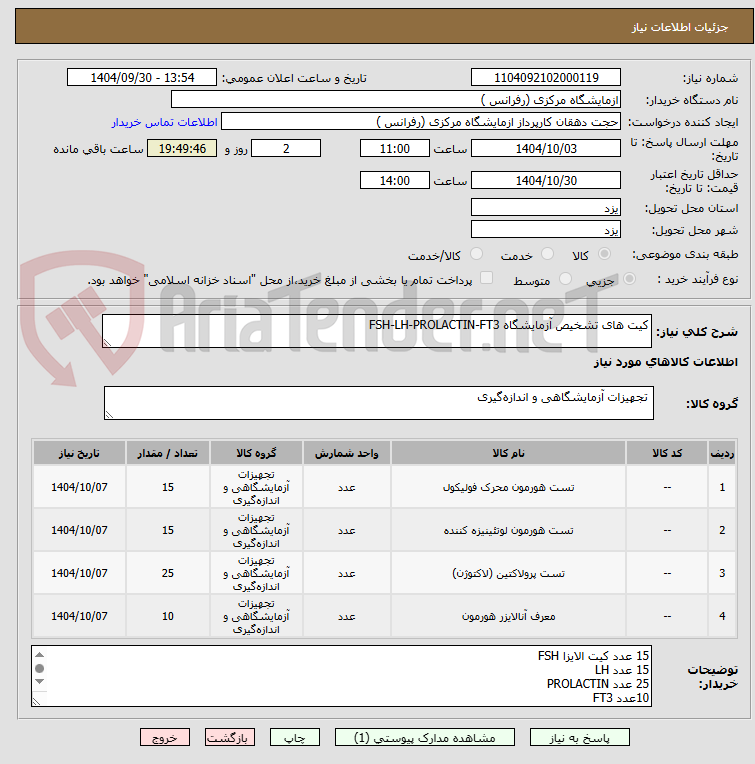Click the جزئیات اطلاعات نیاز page title
This screenshot has width=755, height=764.
(x=679, y=27)
